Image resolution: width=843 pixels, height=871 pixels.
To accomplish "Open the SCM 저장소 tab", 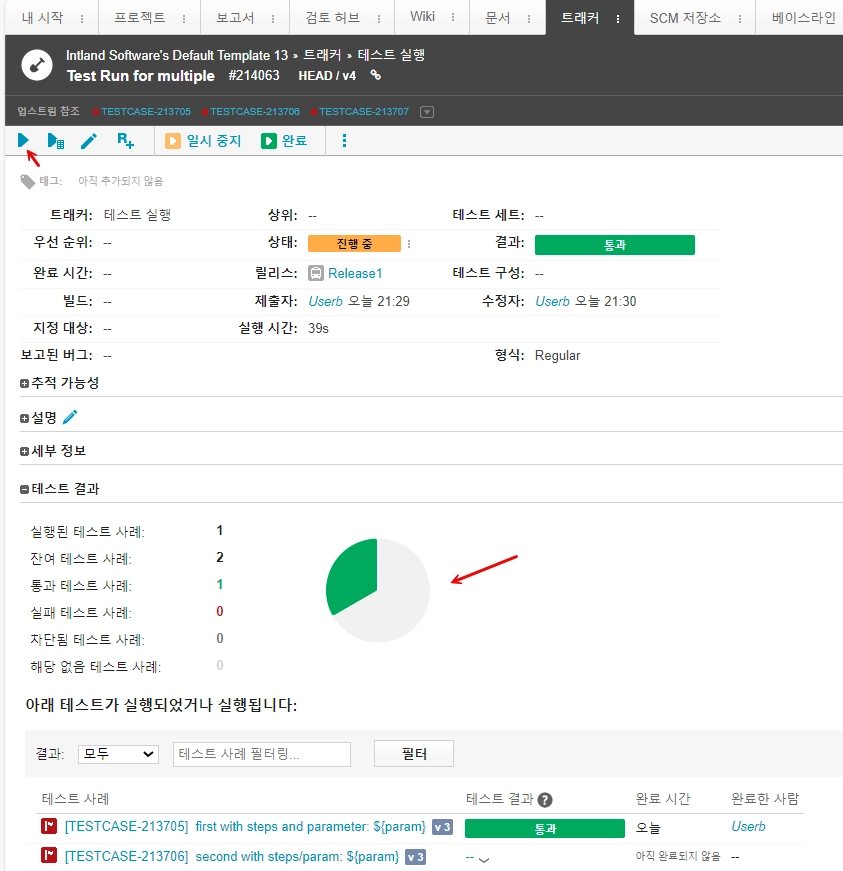I will coord(685,18).
